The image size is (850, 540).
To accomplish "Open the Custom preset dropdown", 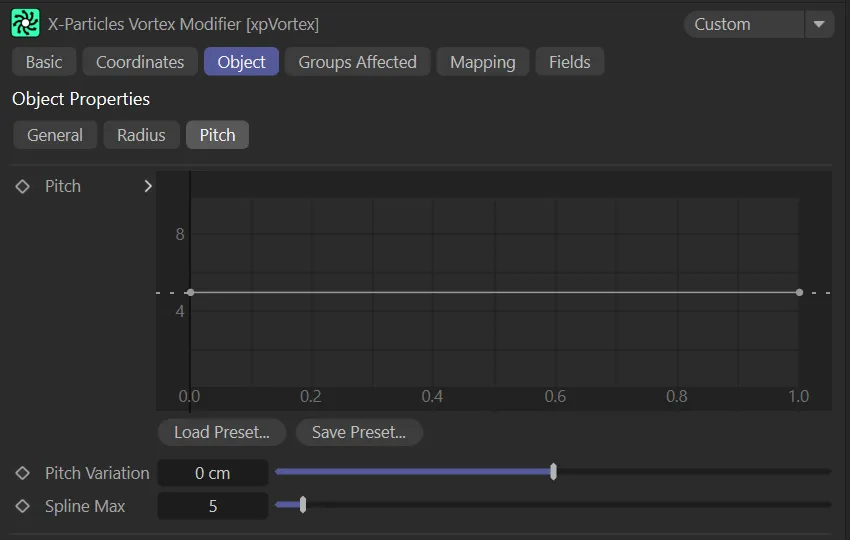I will click(744, 24).
